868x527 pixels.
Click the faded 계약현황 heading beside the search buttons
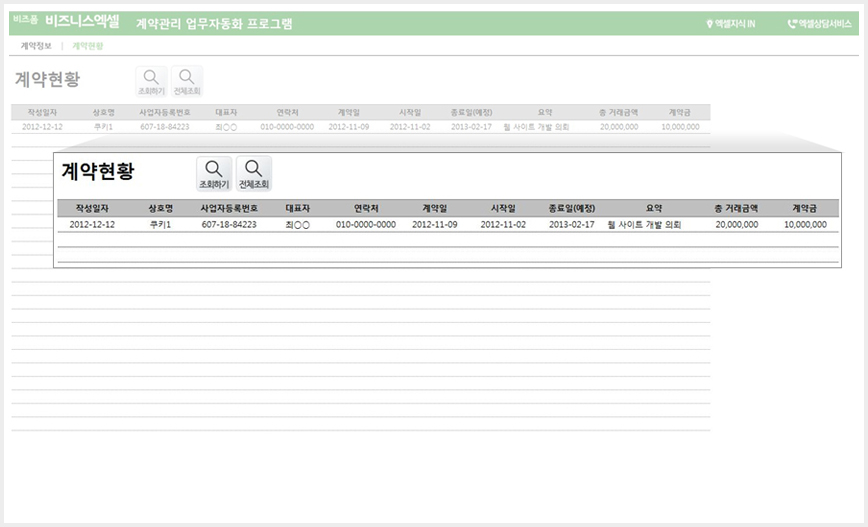tap(47, 79)
